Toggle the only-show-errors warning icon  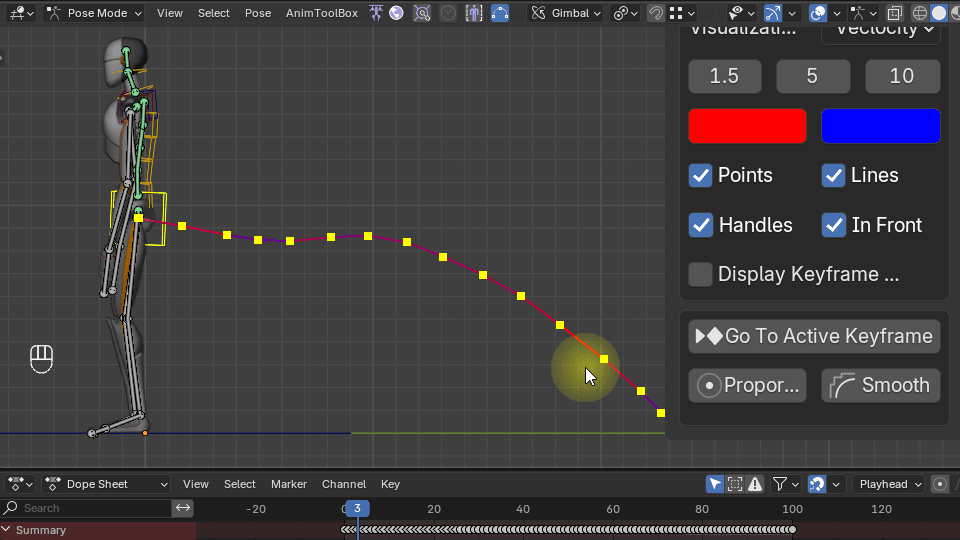pos(755,484)
